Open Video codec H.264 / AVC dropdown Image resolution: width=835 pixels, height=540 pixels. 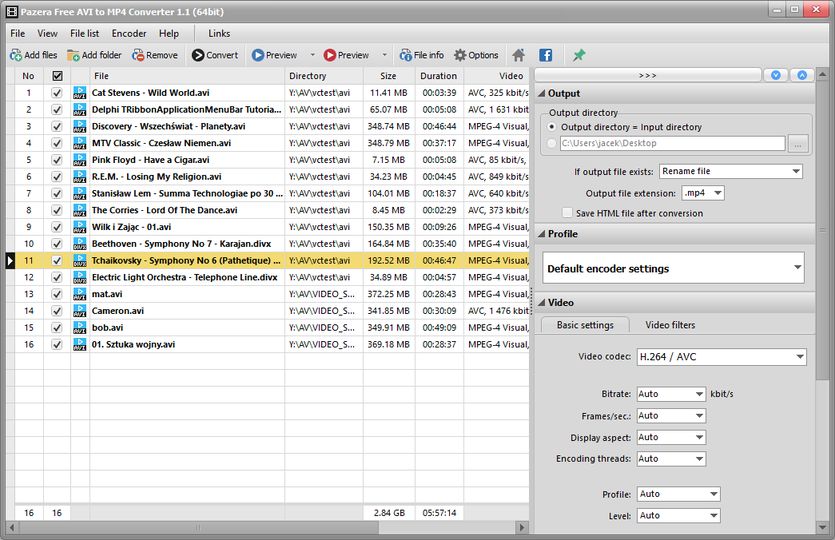722,357
